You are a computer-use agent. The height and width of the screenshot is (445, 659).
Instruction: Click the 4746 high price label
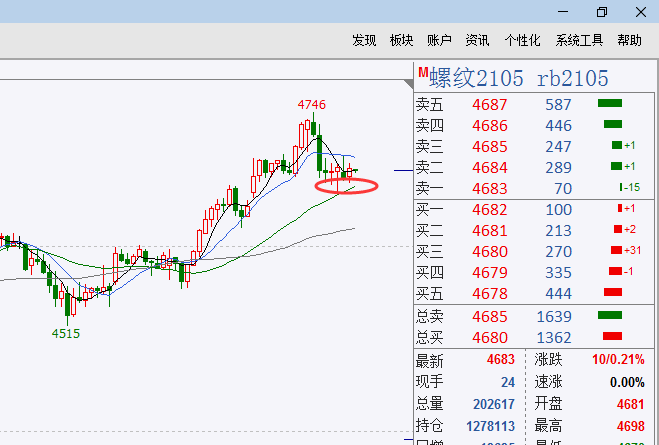[312, 104]
